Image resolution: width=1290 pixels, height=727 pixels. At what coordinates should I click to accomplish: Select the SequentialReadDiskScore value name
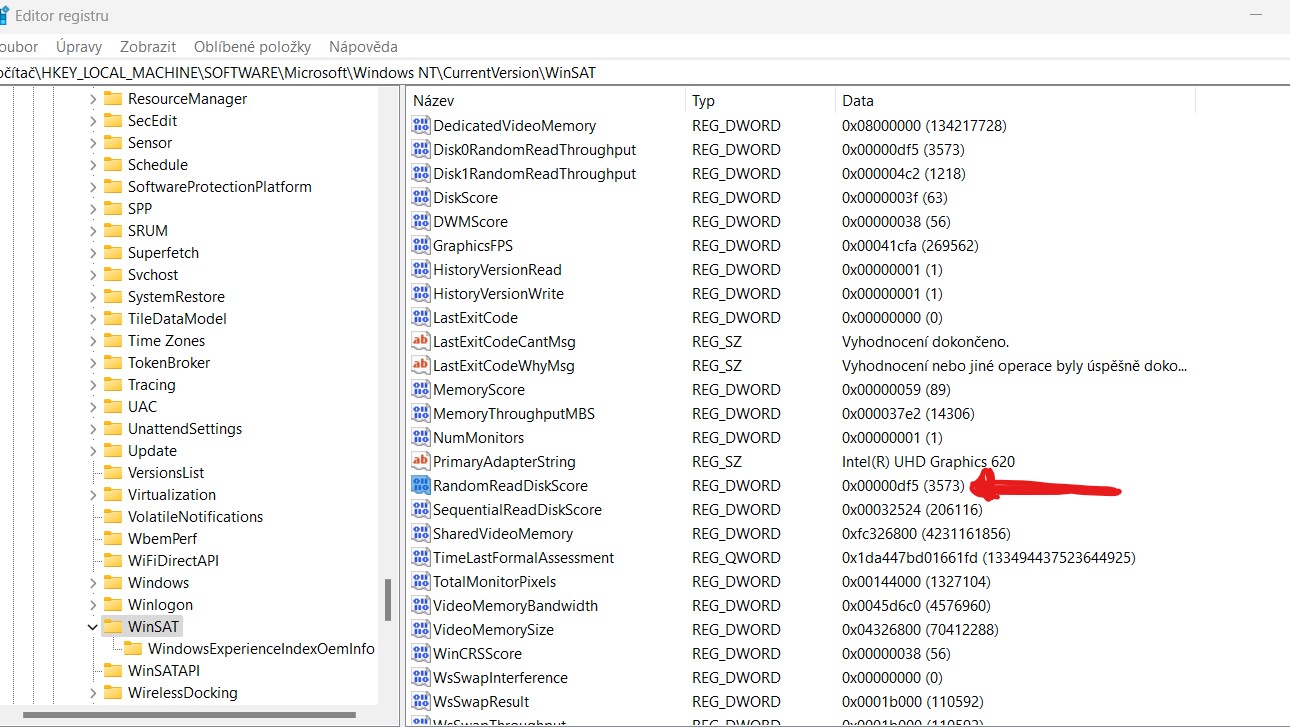517,509
